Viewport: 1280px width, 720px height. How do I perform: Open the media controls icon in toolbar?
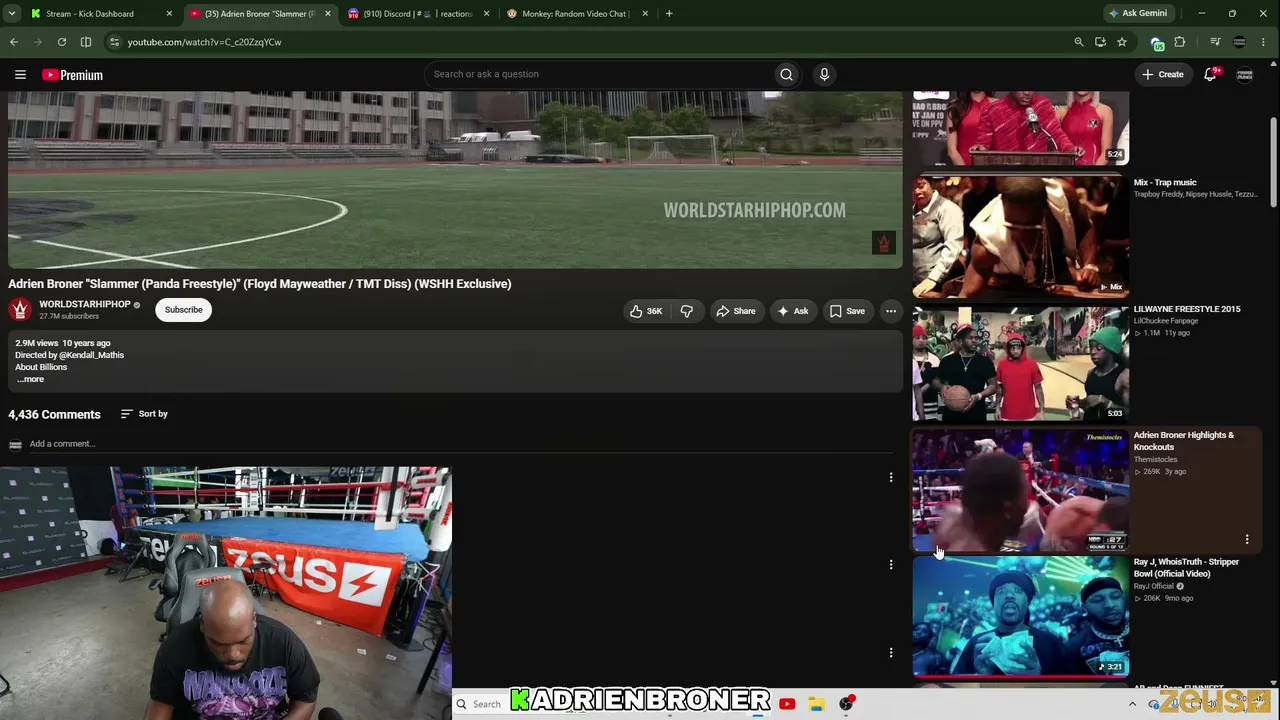[1215, 42]
